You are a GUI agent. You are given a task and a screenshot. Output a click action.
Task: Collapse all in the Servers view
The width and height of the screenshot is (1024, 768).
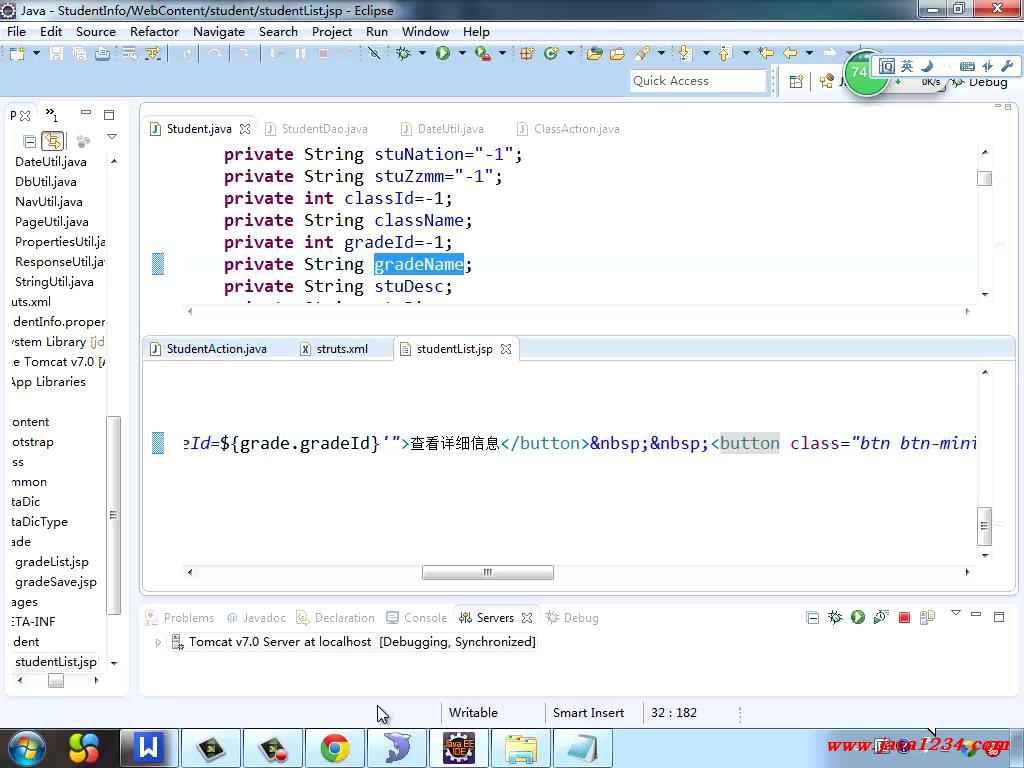click(812, 617)
